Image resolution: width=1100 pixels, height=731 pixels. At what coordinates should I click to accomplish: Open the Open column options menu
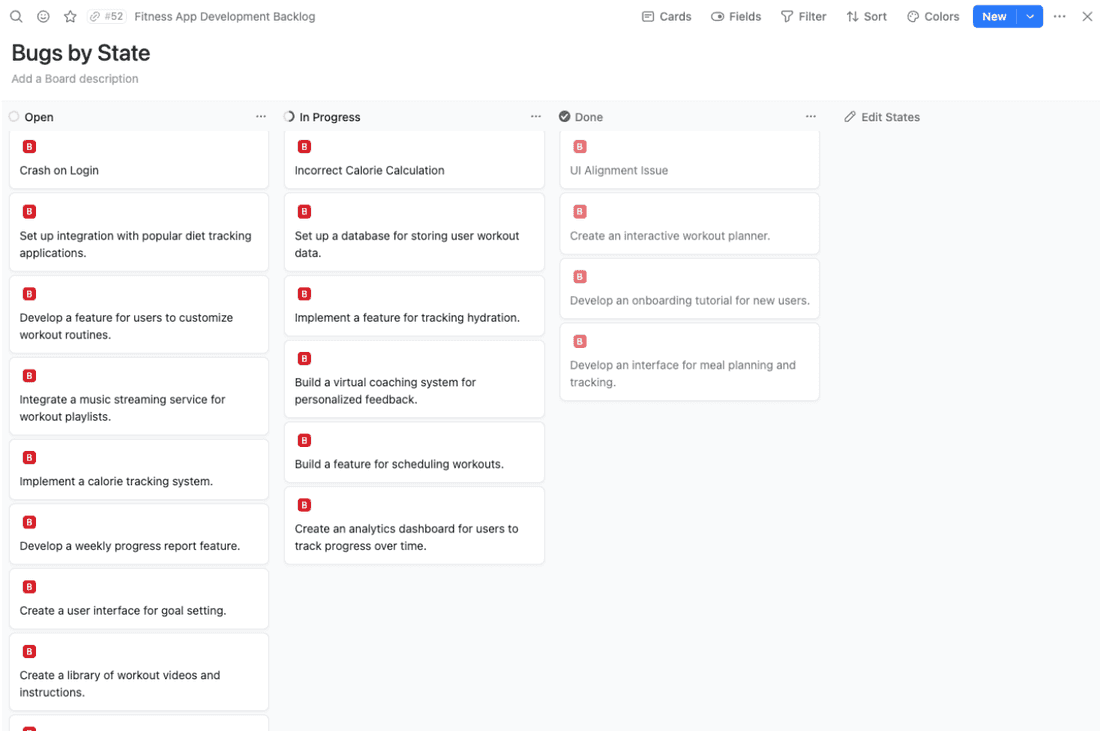[261, 117]
